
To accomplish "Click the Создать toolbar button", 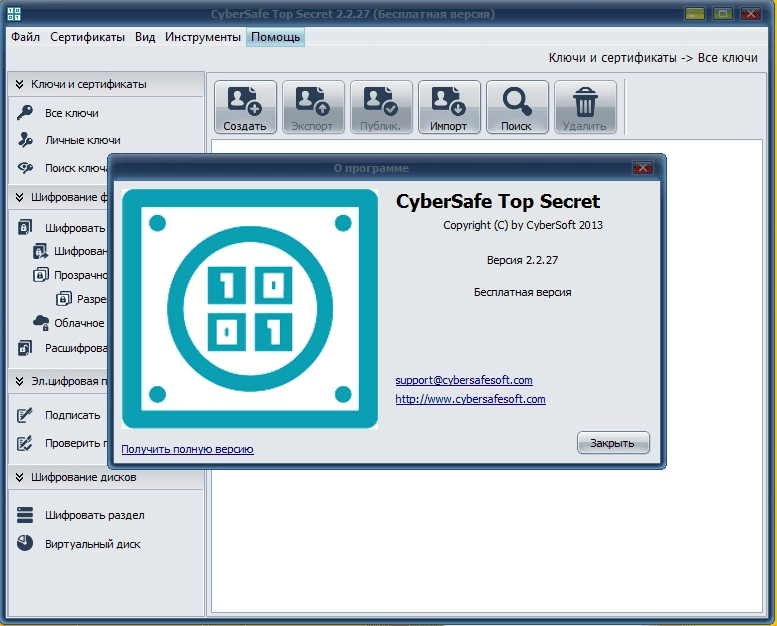I will (245, 107).
